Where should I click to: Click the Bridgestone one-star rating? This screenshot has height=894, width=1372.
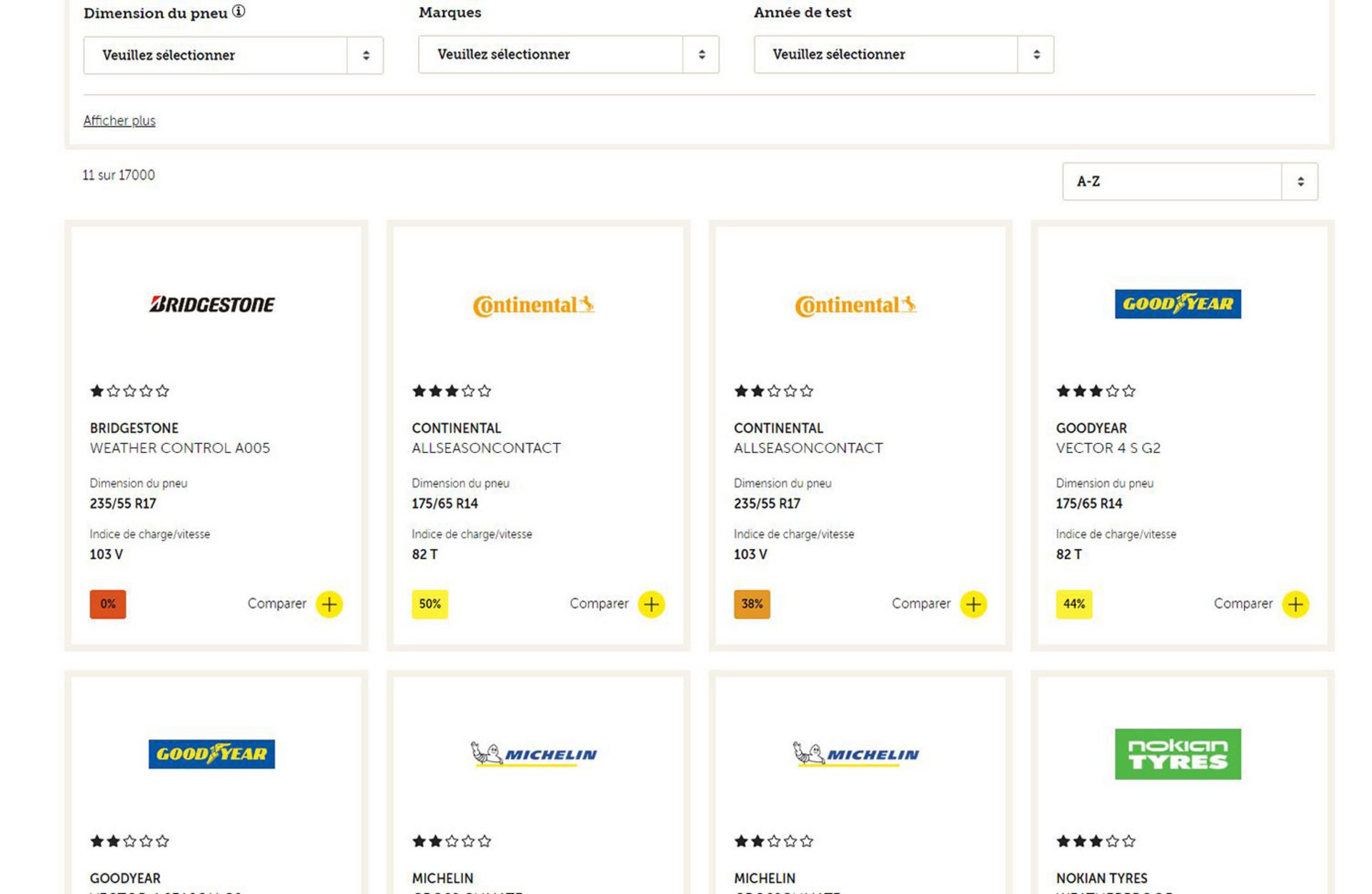point(129,391)
